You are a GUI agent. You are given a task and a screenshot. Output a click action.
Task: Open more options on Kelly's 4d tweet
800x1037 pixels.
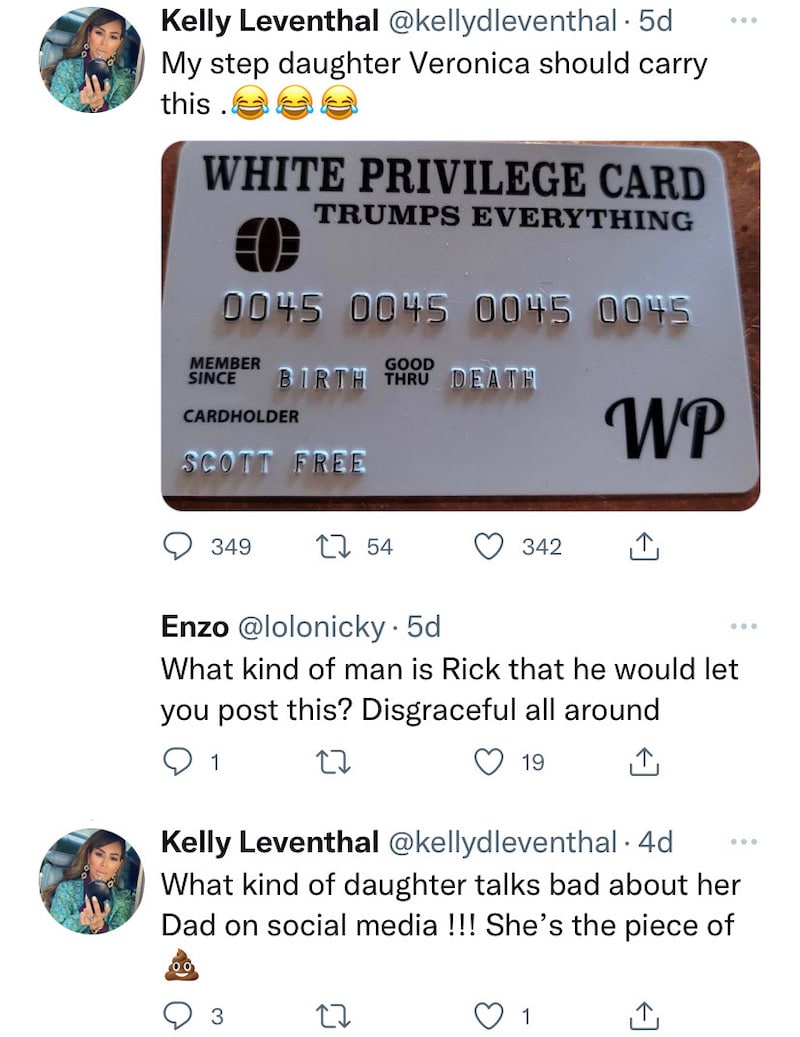[x=744, y=841]
